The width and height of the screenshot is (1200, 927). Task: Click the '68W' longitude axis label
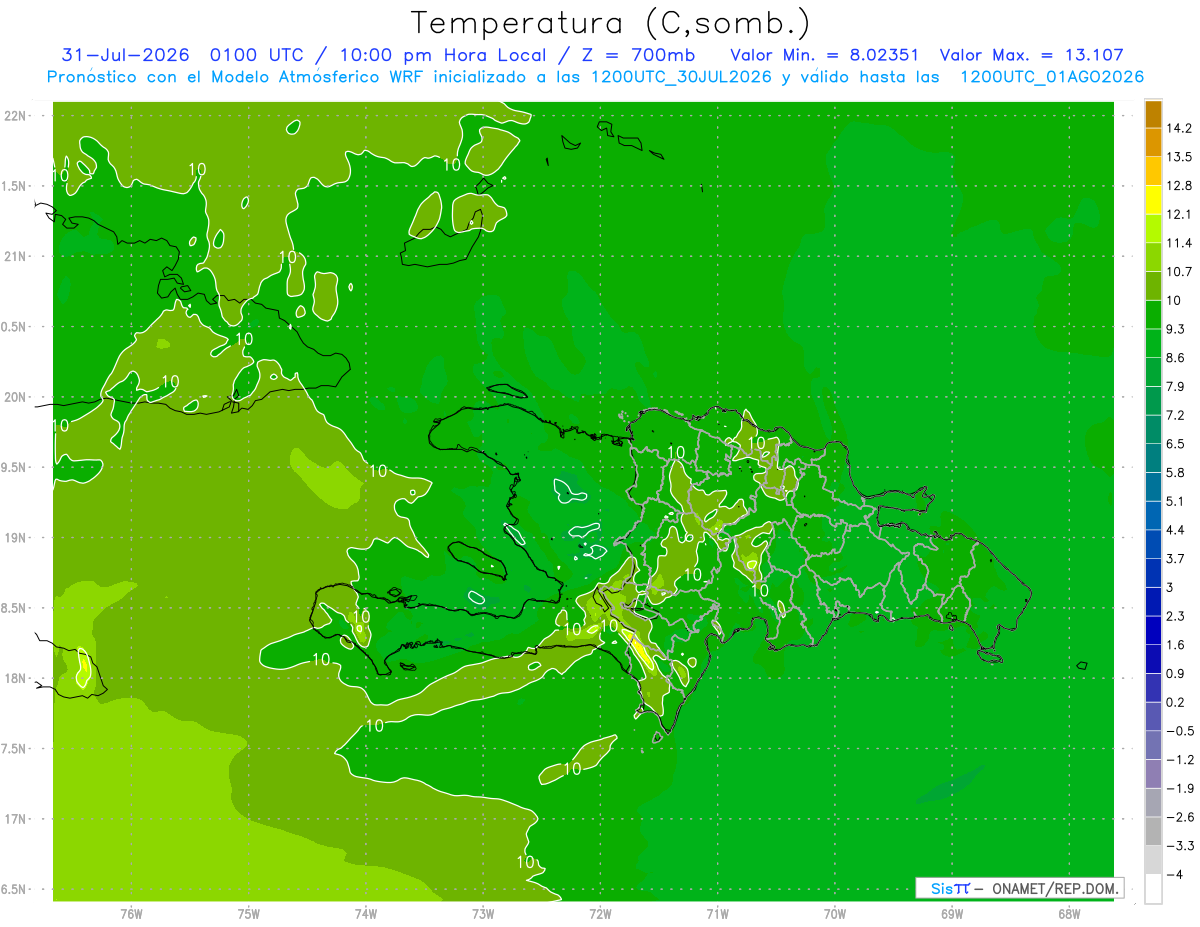(1068, 912)
